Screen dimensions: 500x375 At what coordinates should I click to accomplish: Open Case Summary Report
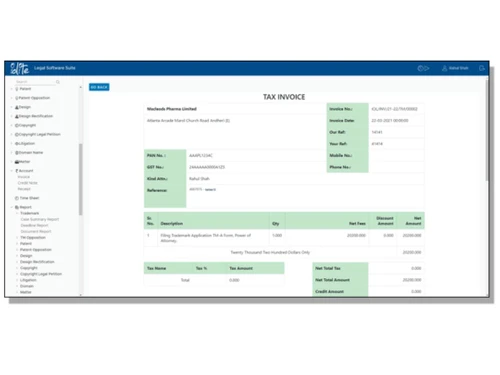pos(40,219)
